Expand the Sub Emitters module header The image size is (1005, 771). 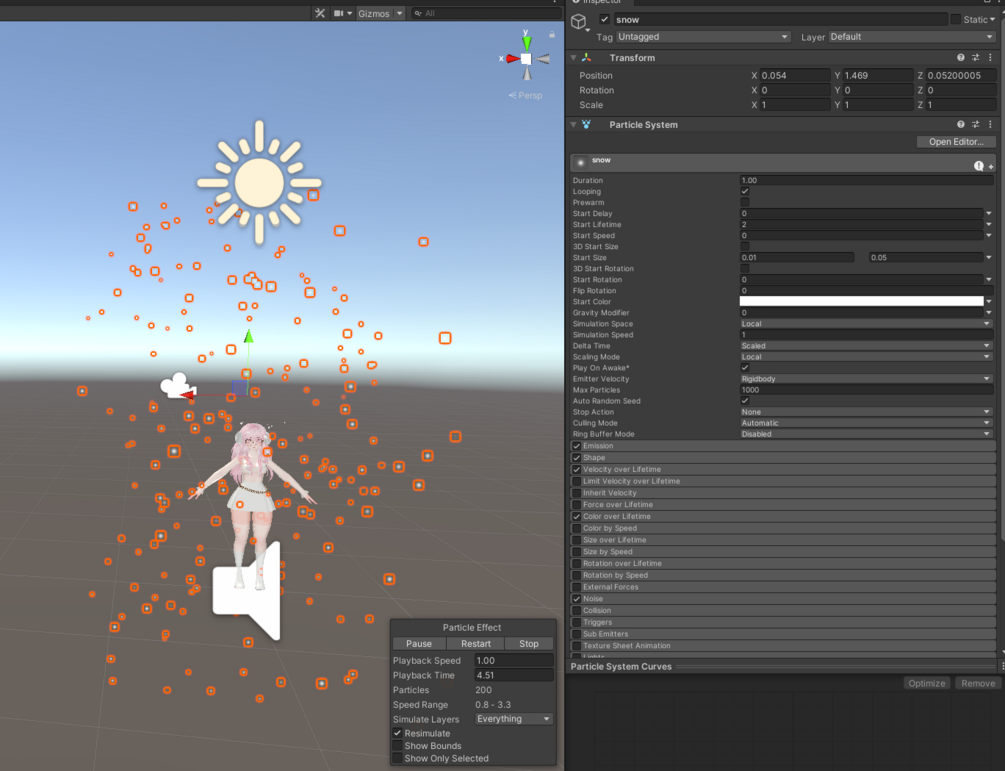click(783, 634)
